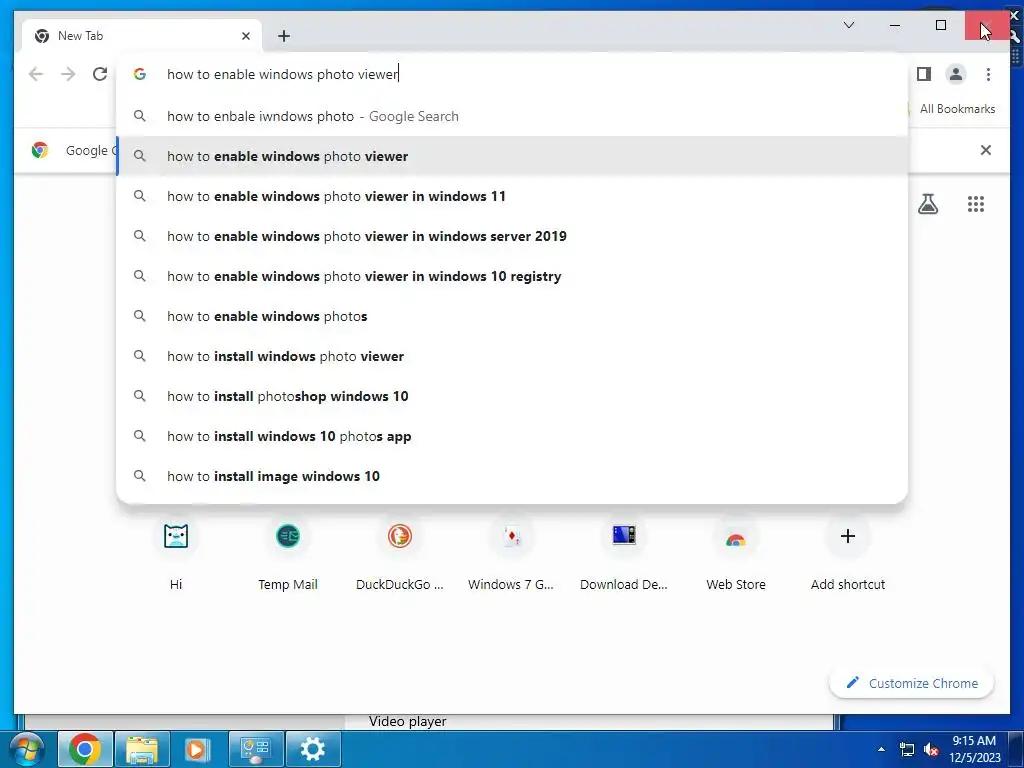Open the Windows 7 G... shortcut
Image resolution: width=1024 pixels, height=768 pixels.
click(x=511, y=554)
